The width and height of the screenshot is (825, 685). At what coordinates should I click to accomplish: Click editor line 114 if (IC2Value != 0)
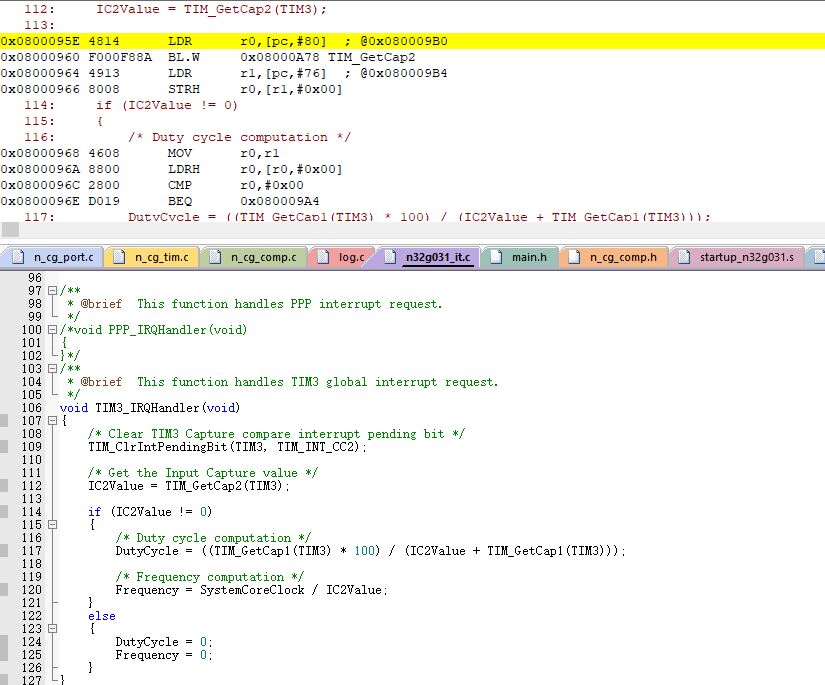point(150,512)
